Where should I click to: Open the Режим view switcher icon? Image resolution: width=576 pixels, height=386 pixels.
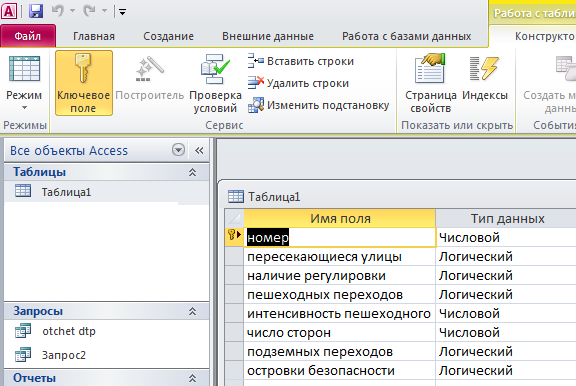(x=24, y=69)
